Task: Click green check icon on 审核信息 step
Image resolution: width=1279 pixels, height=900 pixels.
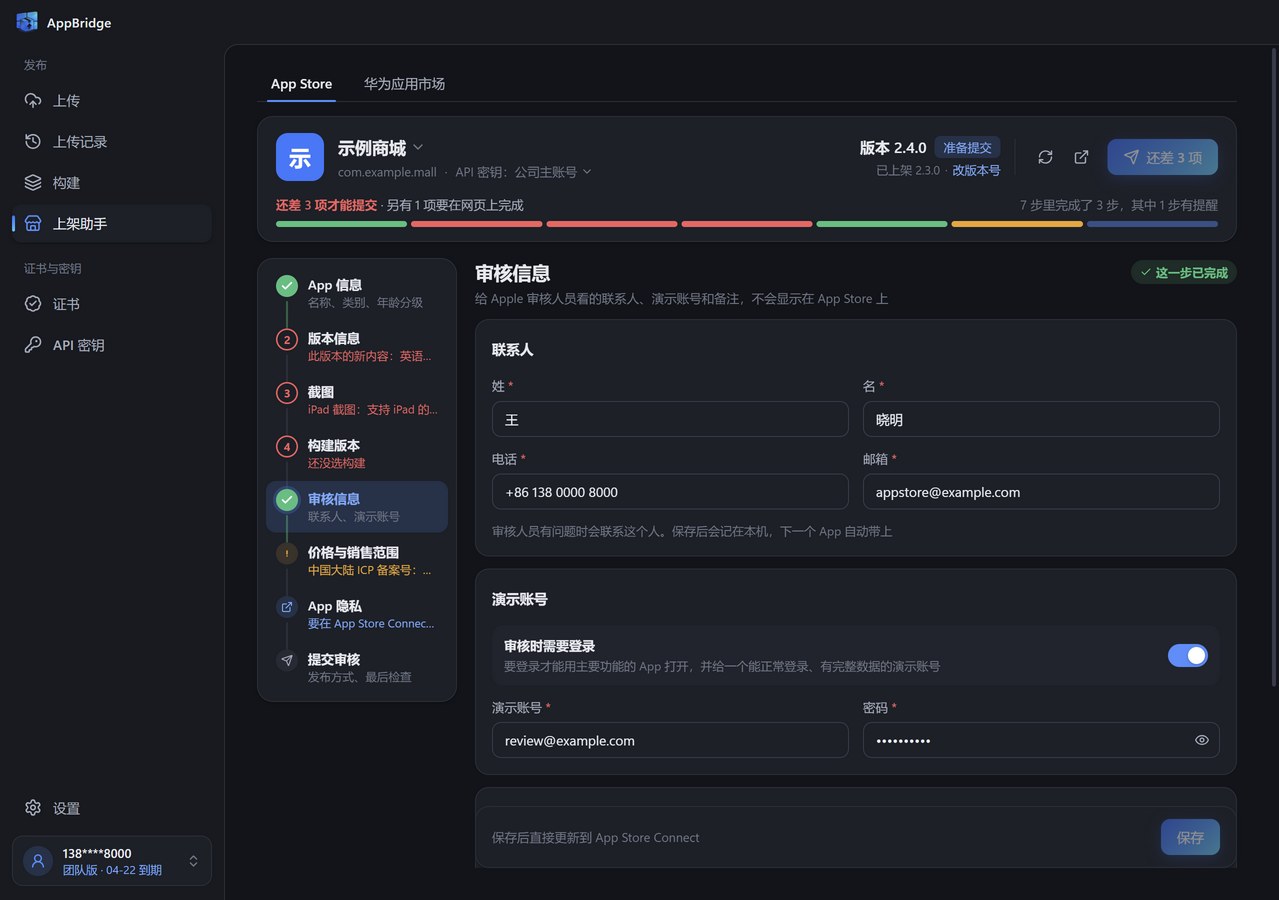Action: [287, 500]
